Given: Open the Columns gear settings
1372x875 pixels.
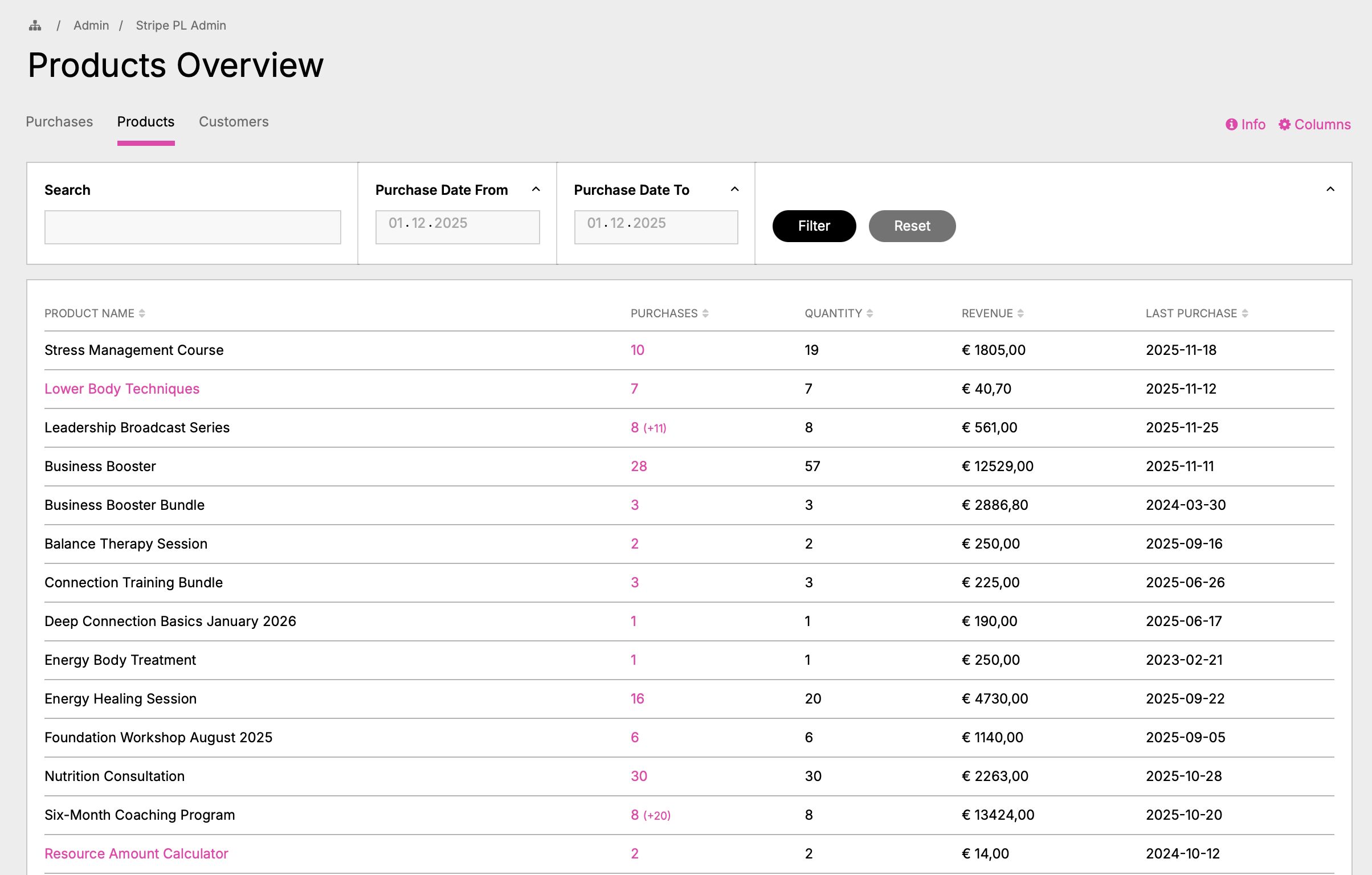Looking at the screenshot, I should pos(1284,124).
